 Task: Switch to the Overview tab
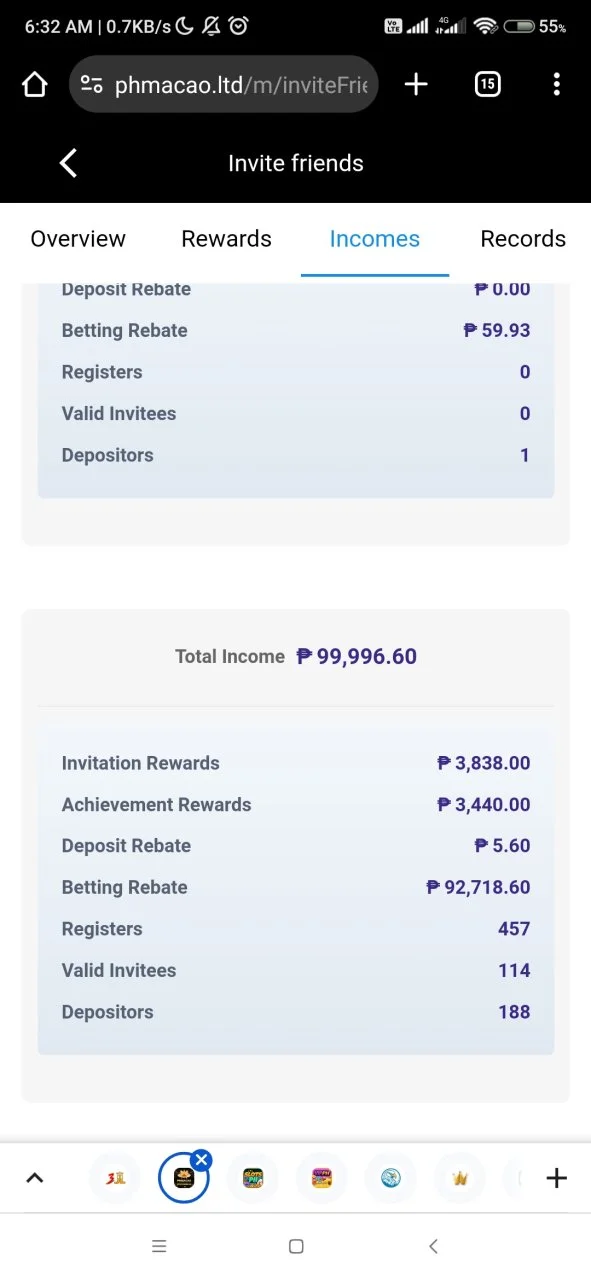tap(78, 239)
